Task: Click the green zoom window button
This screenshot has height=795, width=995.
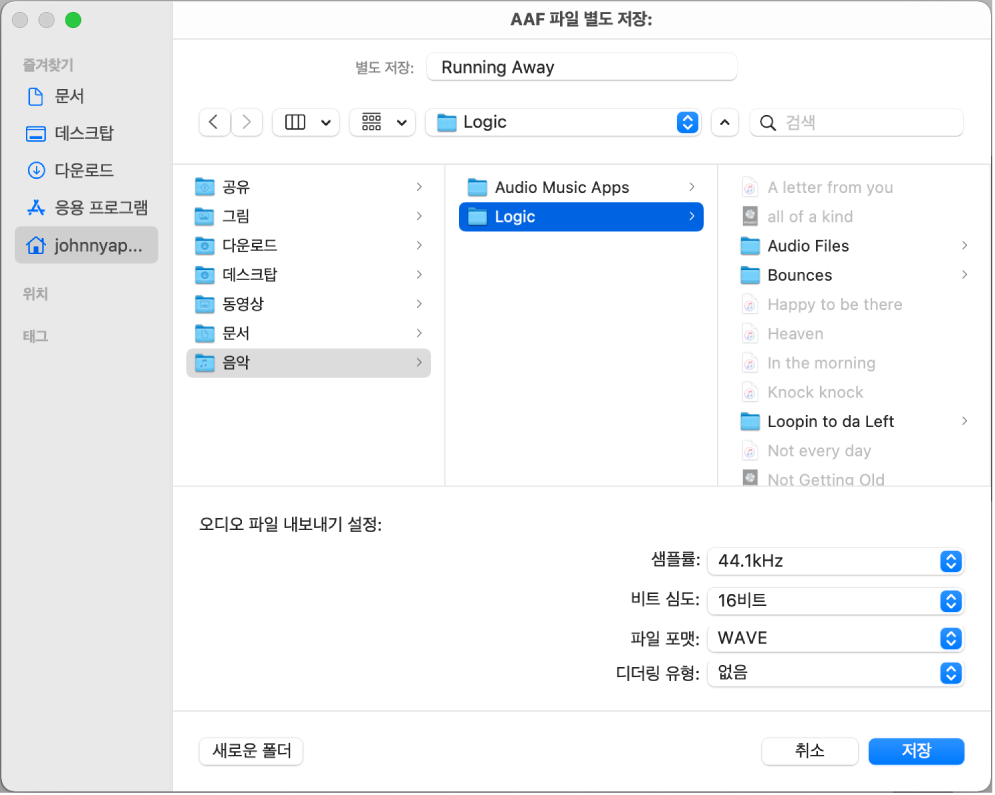Action: point(73,20)
